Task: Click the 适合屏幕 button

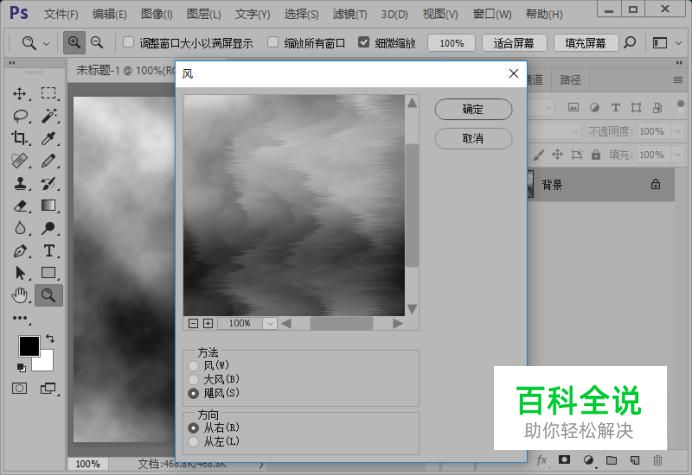Action: 514,43
